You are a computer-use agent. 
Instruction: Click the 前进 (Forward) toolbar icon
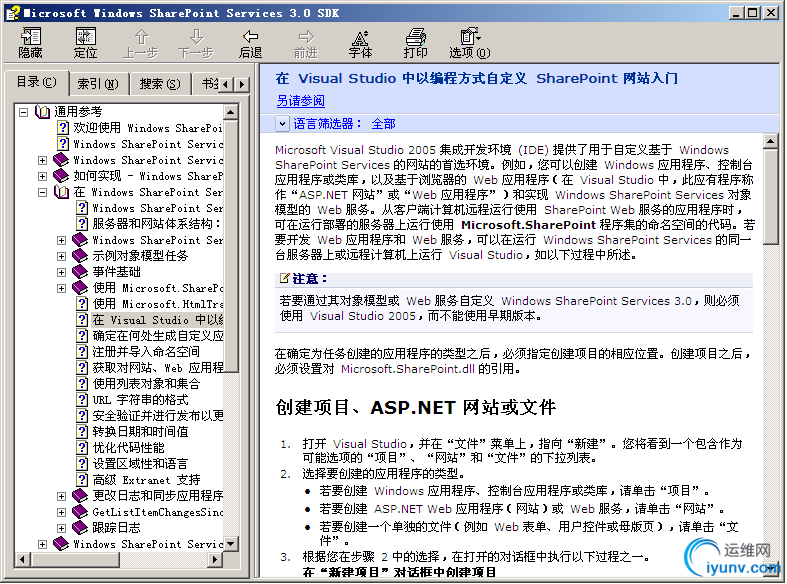click(306, 43)
